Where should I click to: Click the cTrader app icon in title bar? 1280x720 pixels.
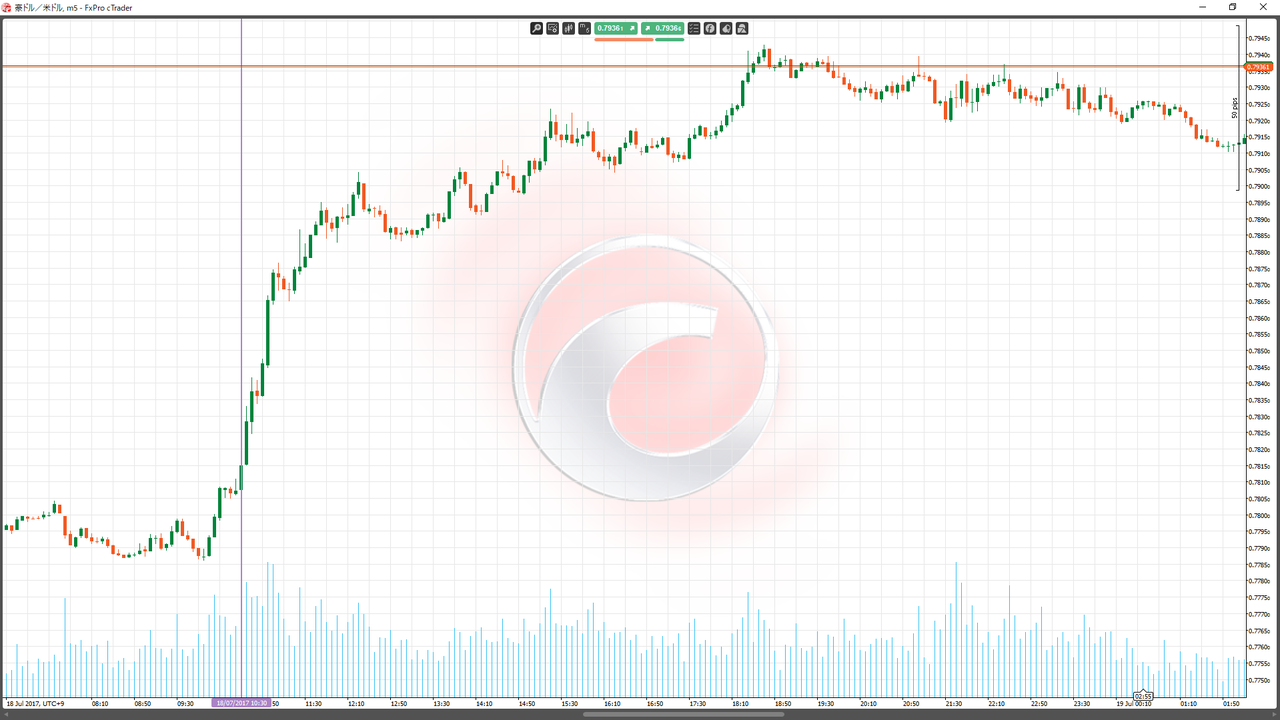click(7, 7)
